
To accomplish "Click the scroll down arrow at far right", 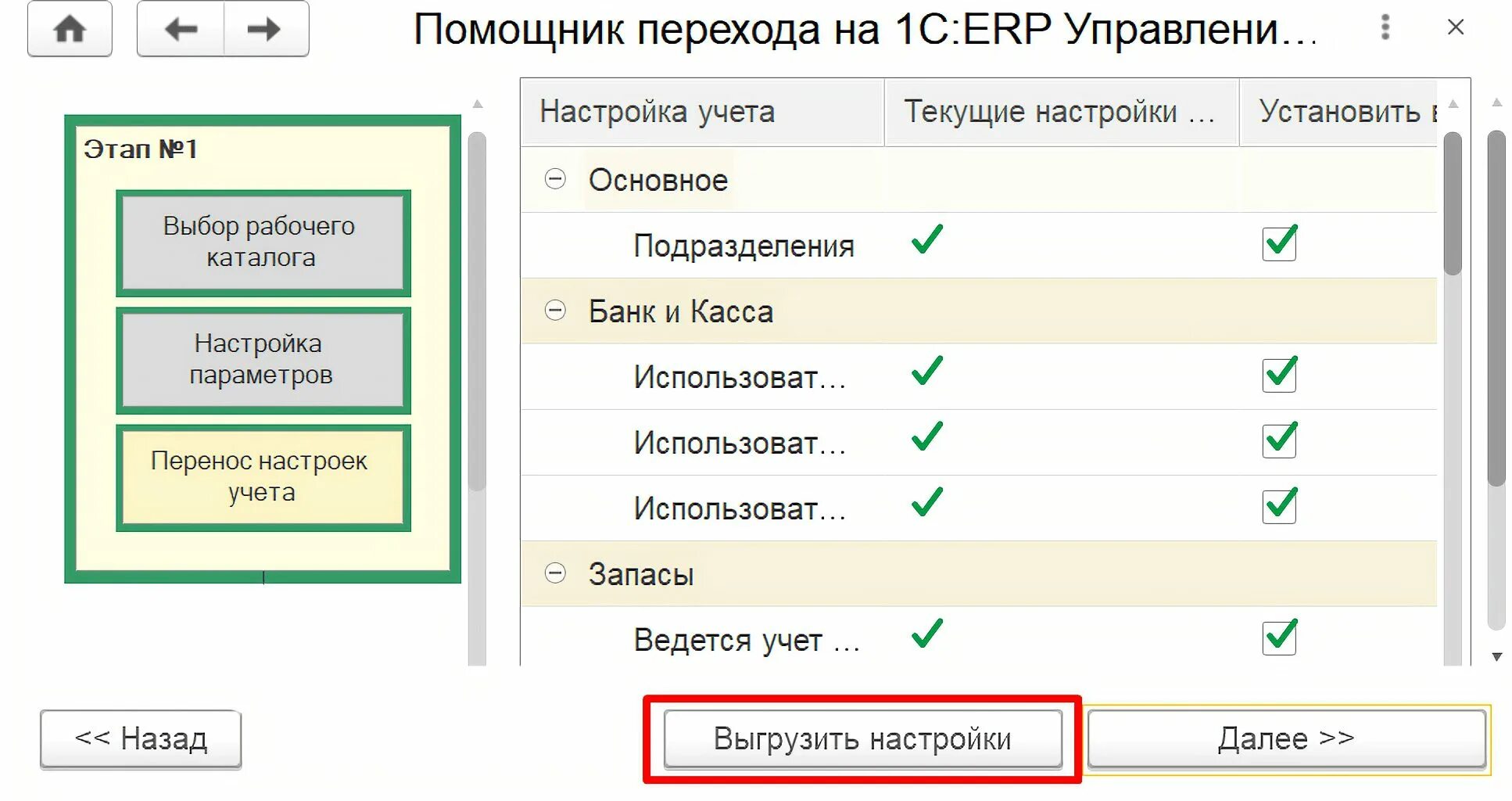I will pos(1496,657).
